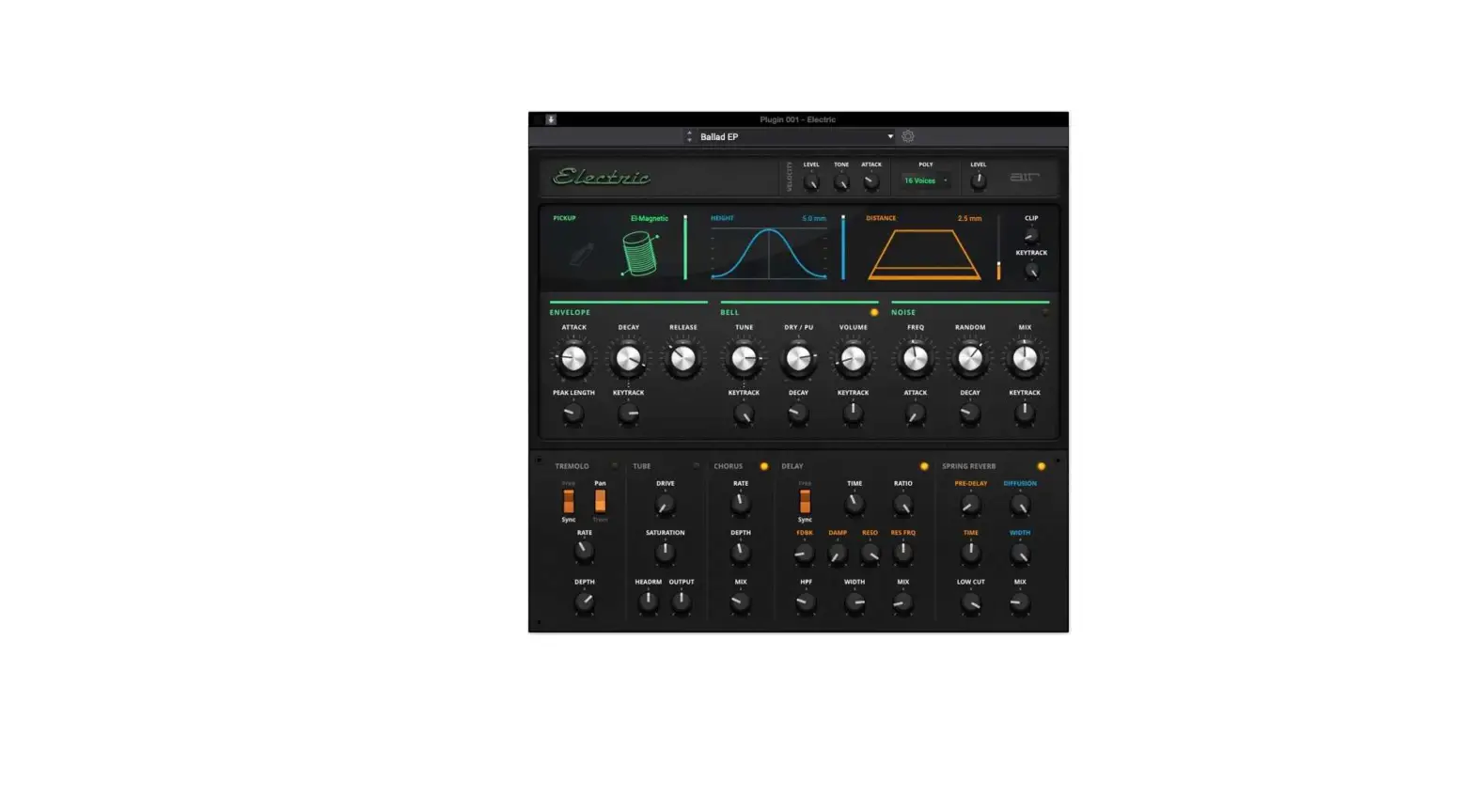This screenshot has height=812, width=1474.
Task: Open the preset settings gear icon
Action: pos(908,136)
